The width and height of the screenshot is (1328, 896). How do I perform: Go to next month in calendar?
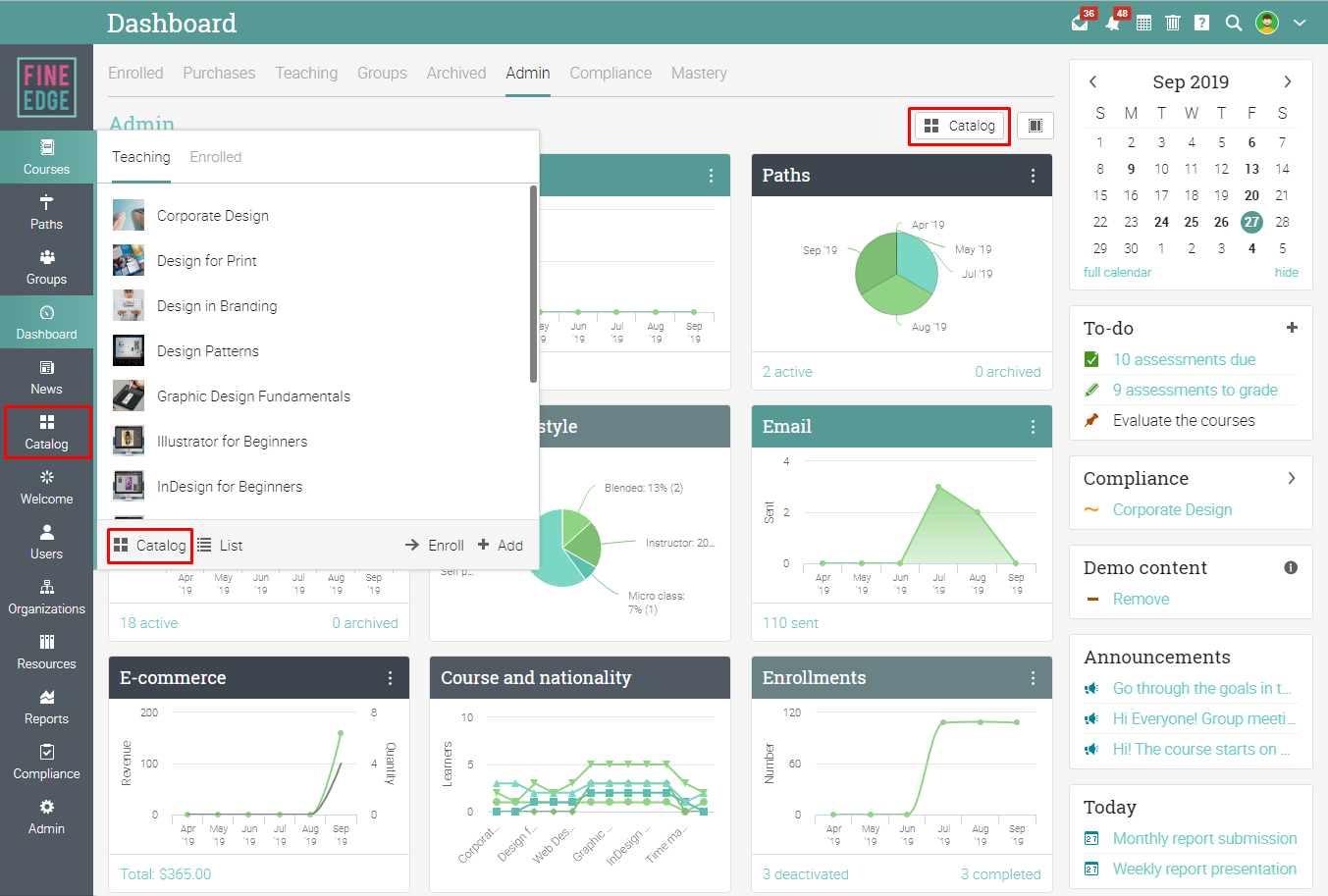[1287, 81]
